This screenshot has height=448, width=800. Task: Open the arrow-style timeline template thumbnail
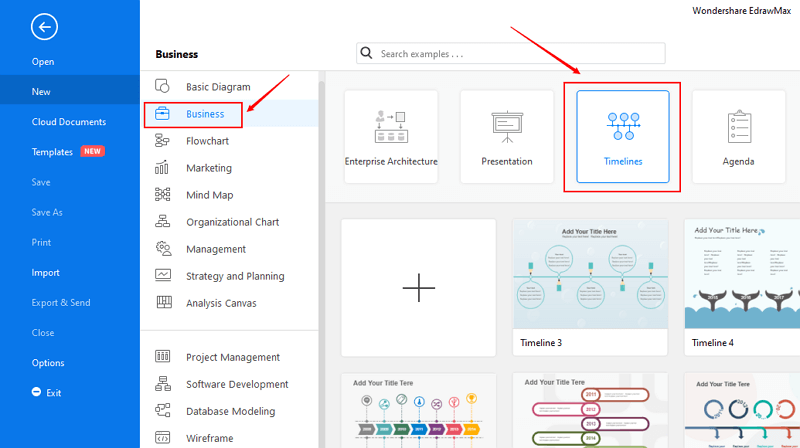pos(418,411)
